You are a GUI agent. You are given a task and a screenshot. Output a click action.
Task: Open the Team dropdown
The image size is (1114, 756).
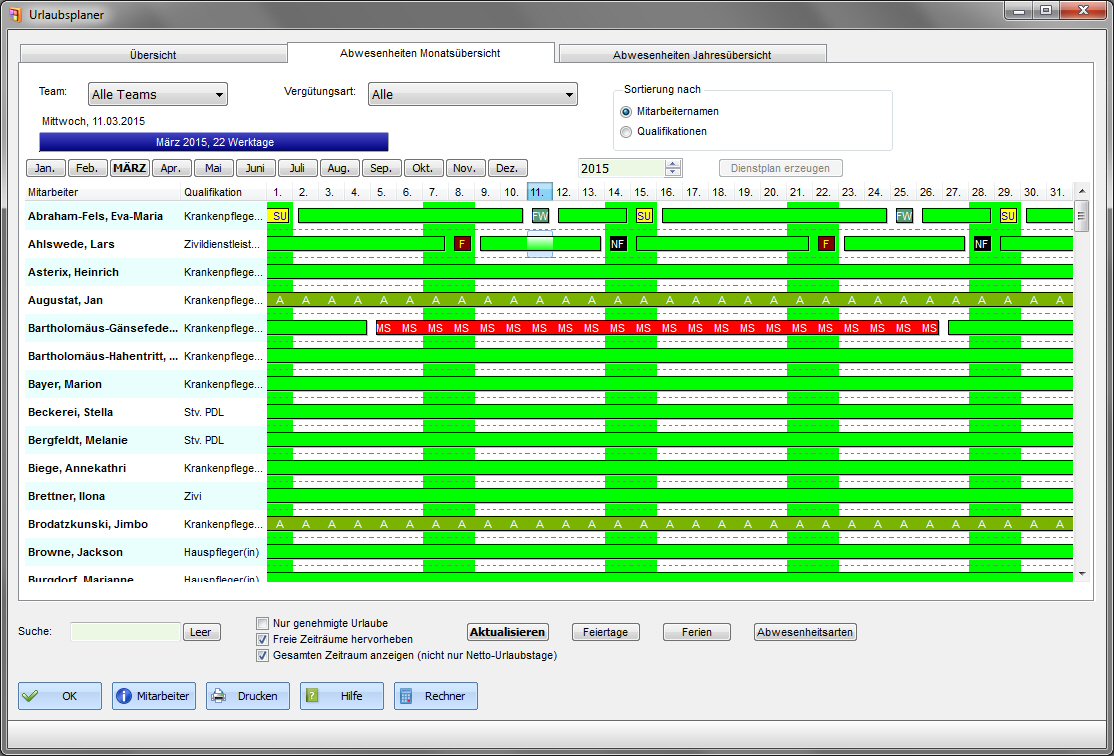[x=158, y=95]
